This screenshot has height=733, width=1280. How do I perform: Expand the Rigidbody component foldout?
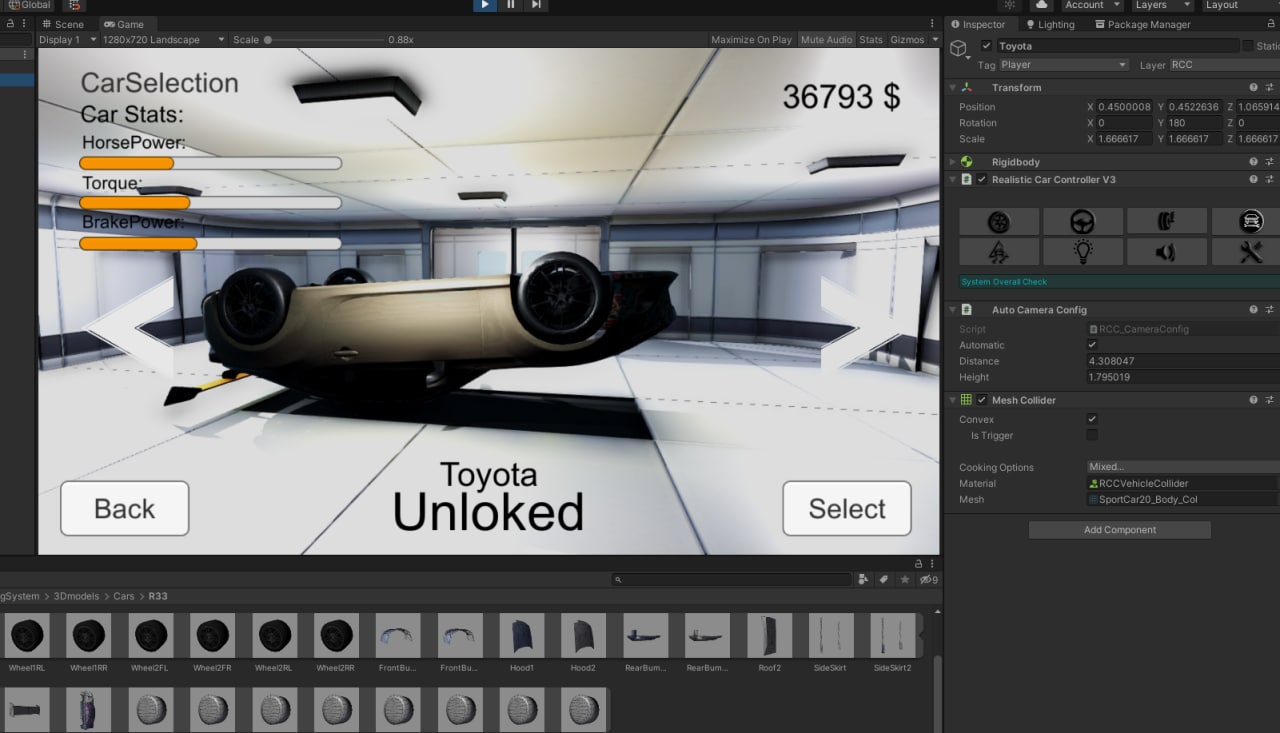click(952, 162)
